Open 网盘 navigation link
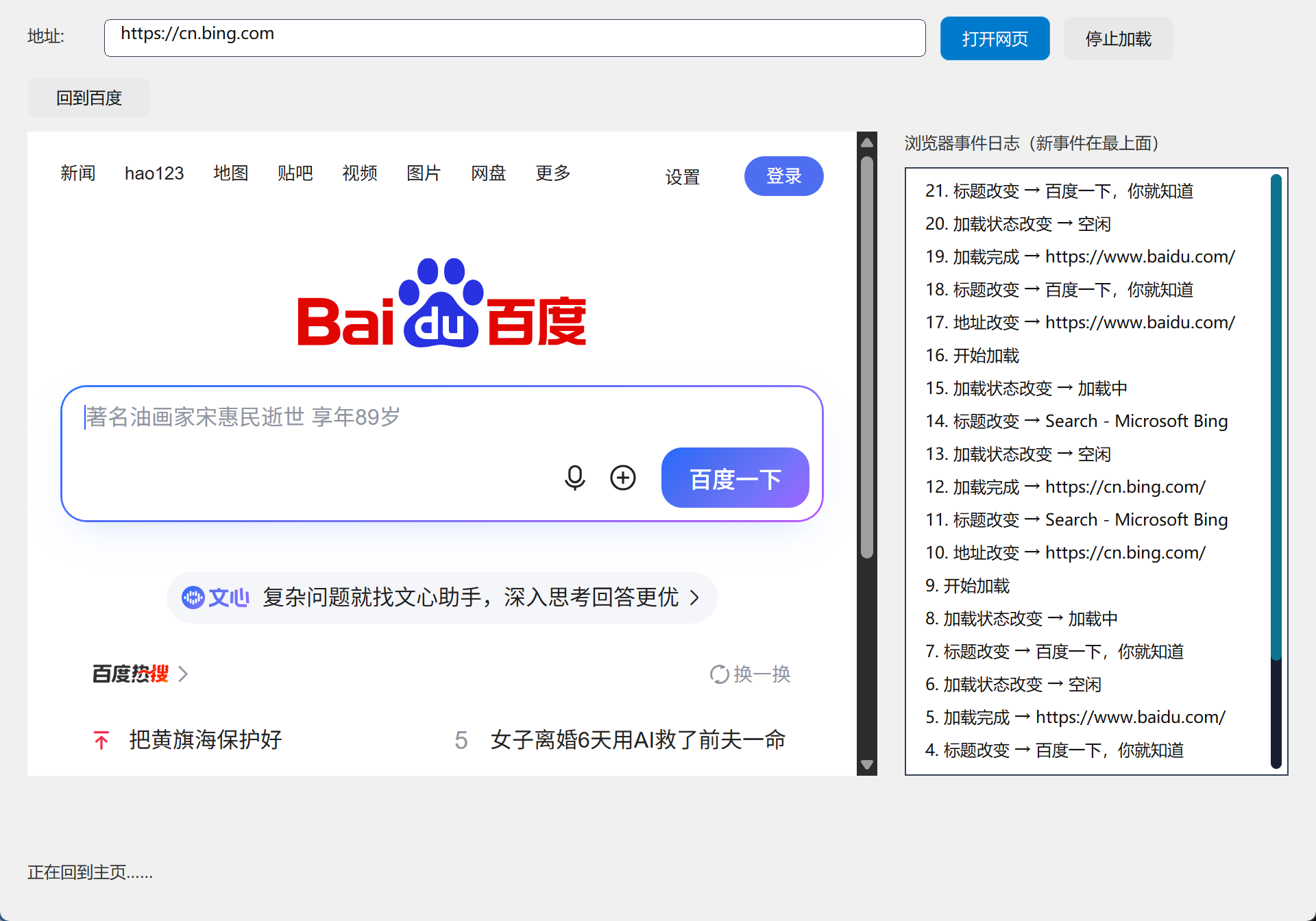Image resolution: width=1316 pixels, height=921 pixels. [488, 173]
